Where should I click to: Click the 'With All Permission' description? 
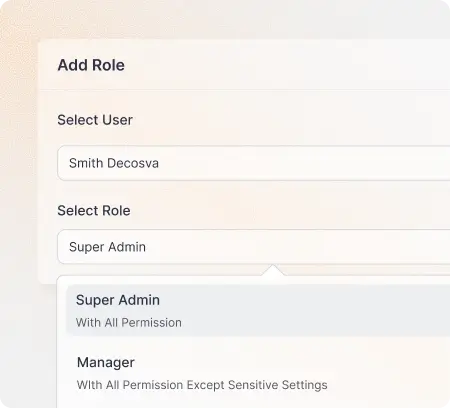(x=129, y=323)
